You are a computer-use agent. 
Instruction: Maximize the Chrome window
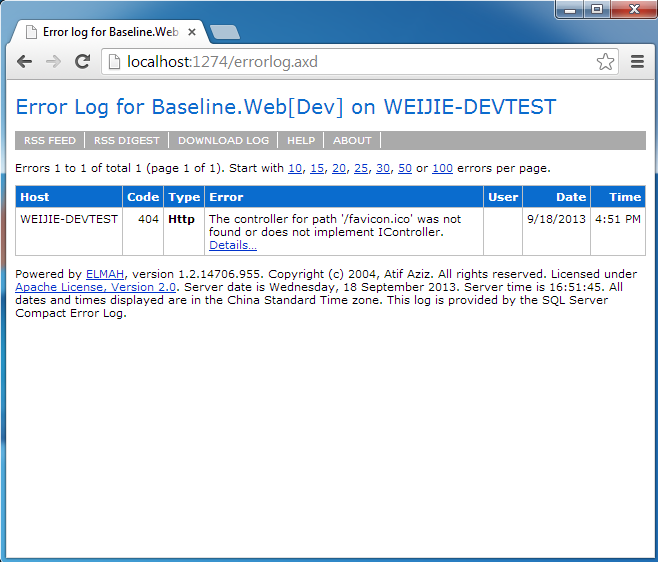[597, 9]
